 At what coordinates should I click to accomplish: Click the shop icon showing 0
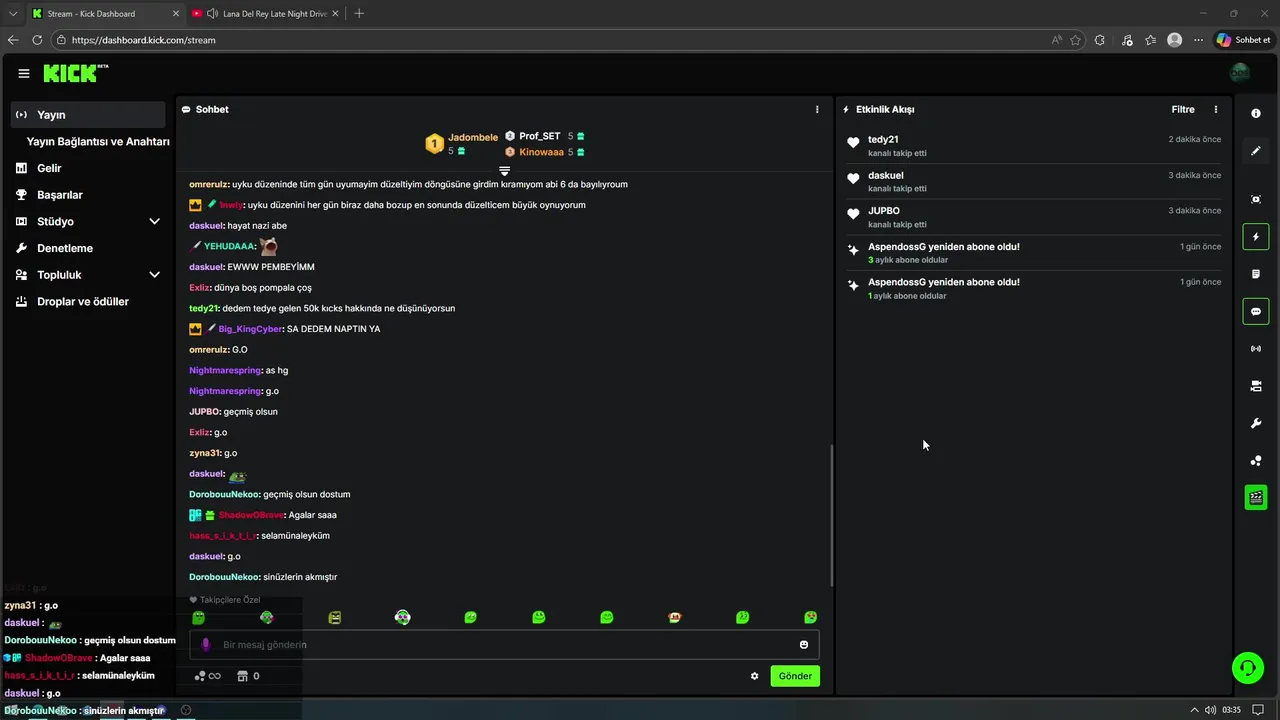coord(248,676)
